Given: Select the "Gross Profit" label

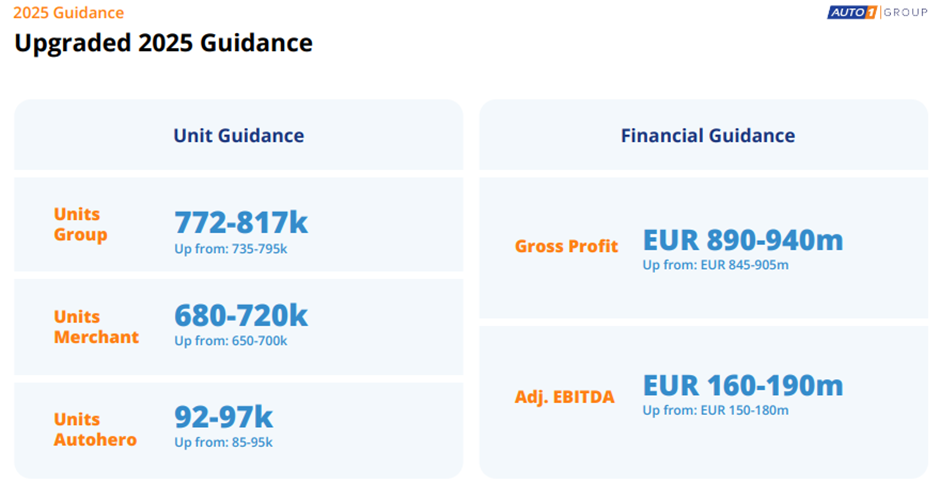Looking at the screenshot, I should [x=566, y=246].
